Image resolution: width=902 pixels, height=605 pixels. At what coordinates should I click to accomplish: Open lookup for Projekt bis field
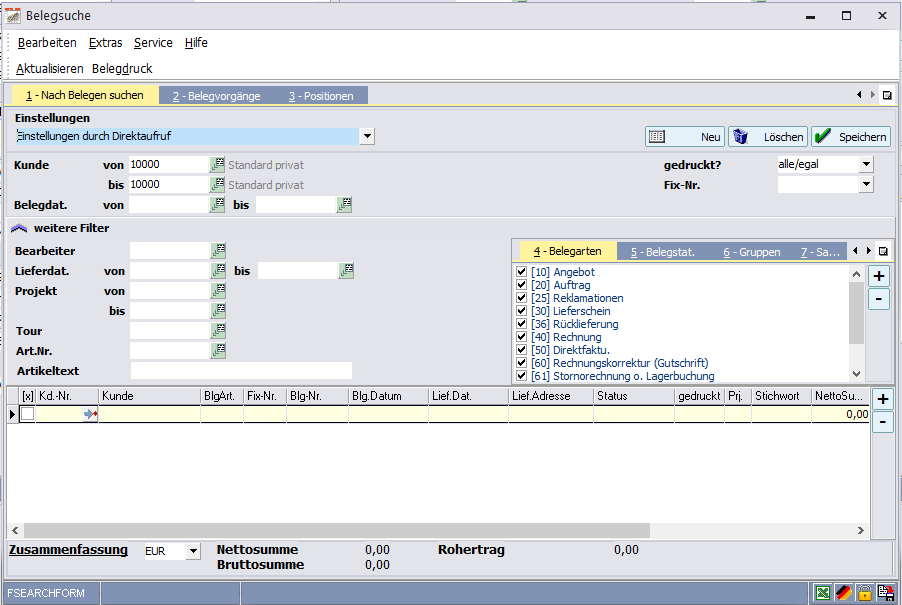coord(218,311)
